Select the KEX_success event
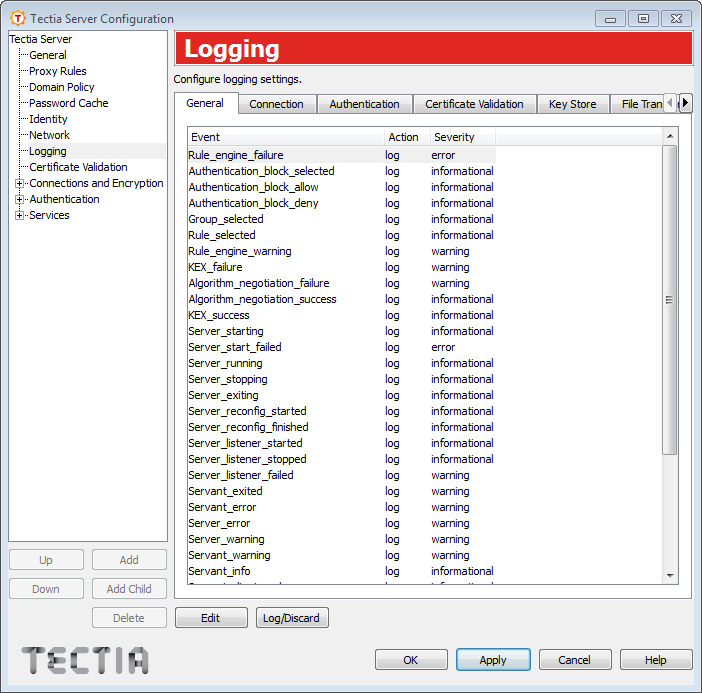 point(342,315)
